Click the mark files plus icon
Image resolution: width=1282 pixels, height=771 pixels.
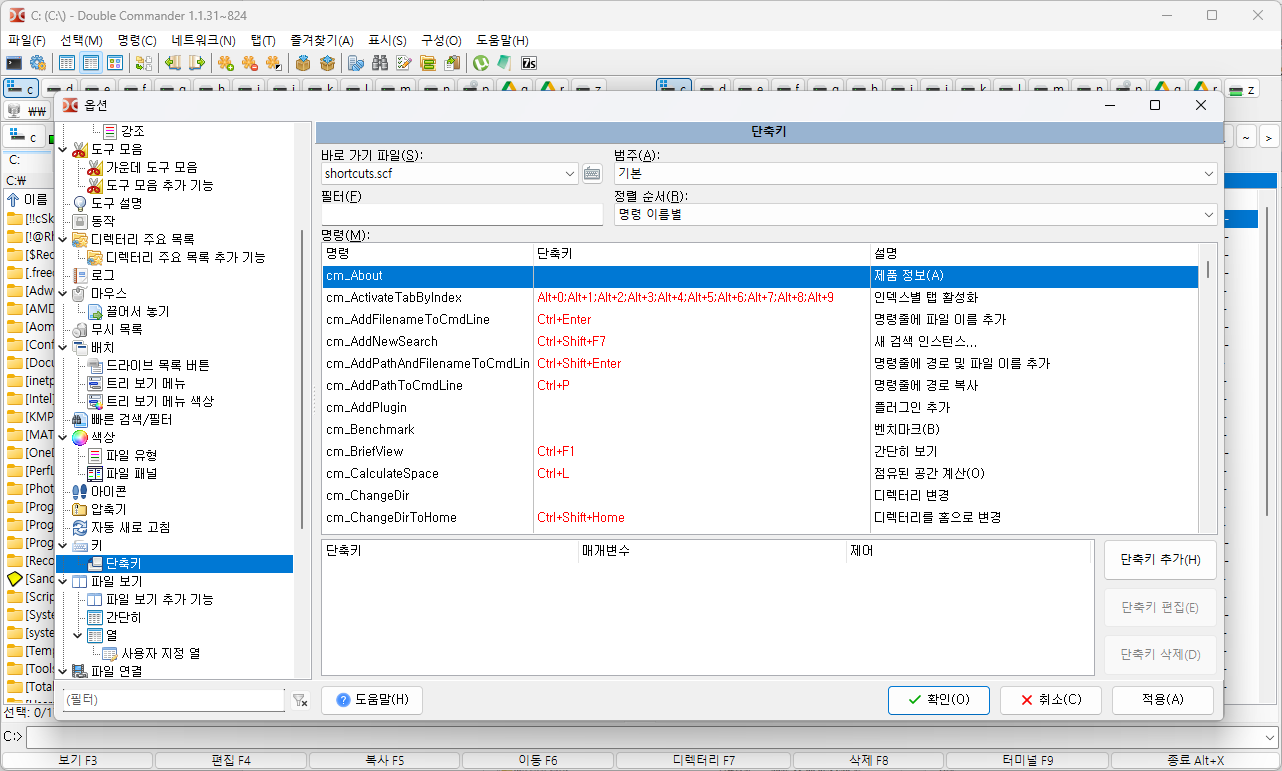point(226,63)
